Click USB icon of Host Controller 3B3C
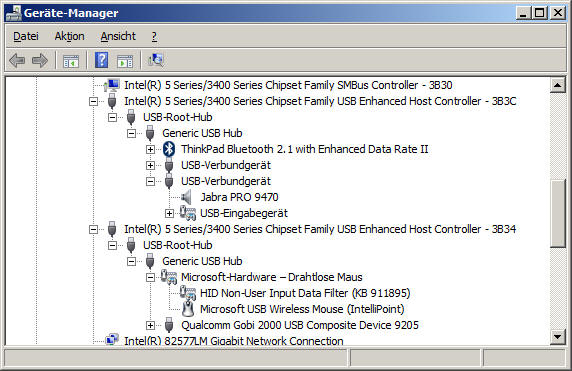Viewport: 572px width, 371px height. click(x=112, y=101)
